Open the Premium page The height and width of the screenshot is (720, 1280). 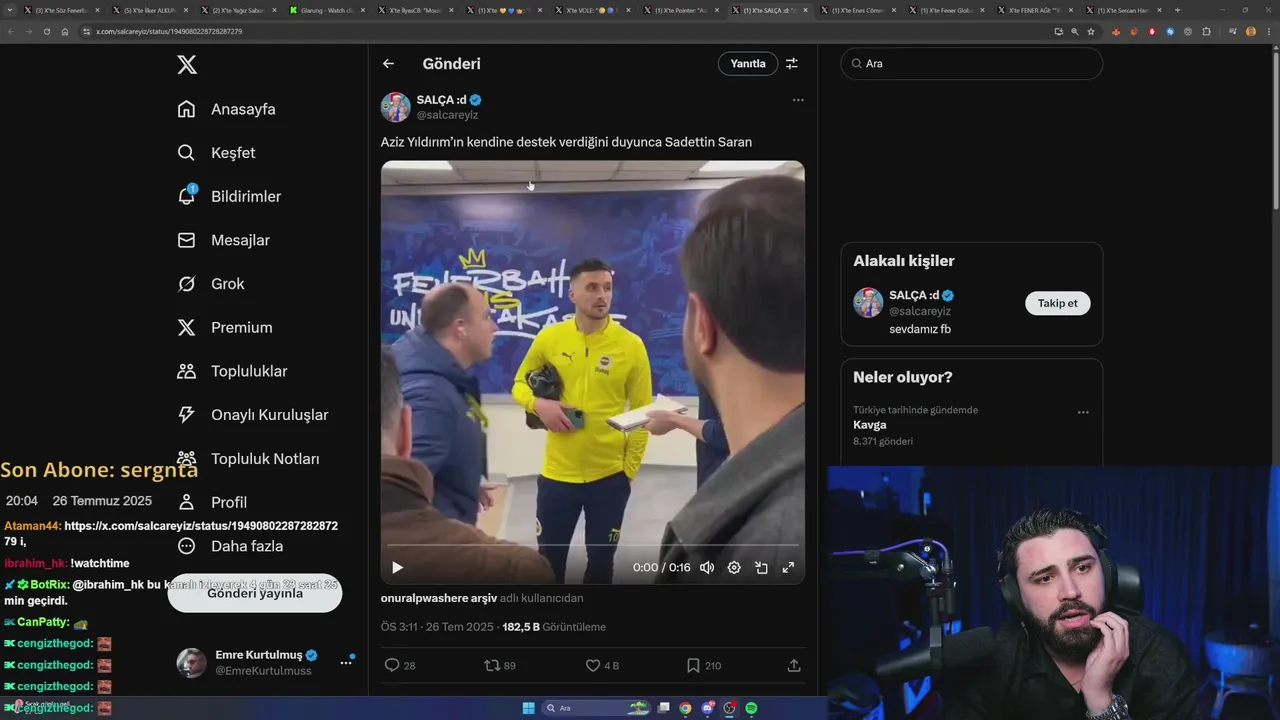tap(225, 327)
